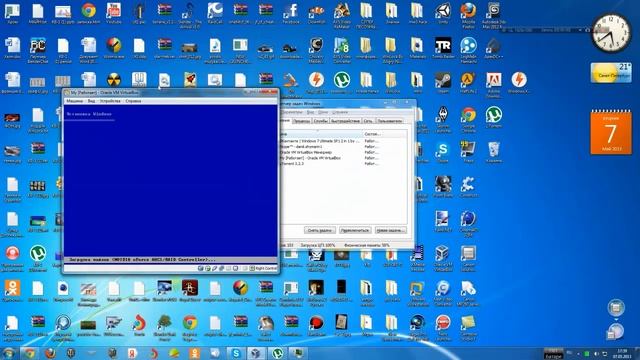Select the ВКонтакте Windows 7 Ultimate task row
The image size is (640, 360).
click(x=343, y=141)
